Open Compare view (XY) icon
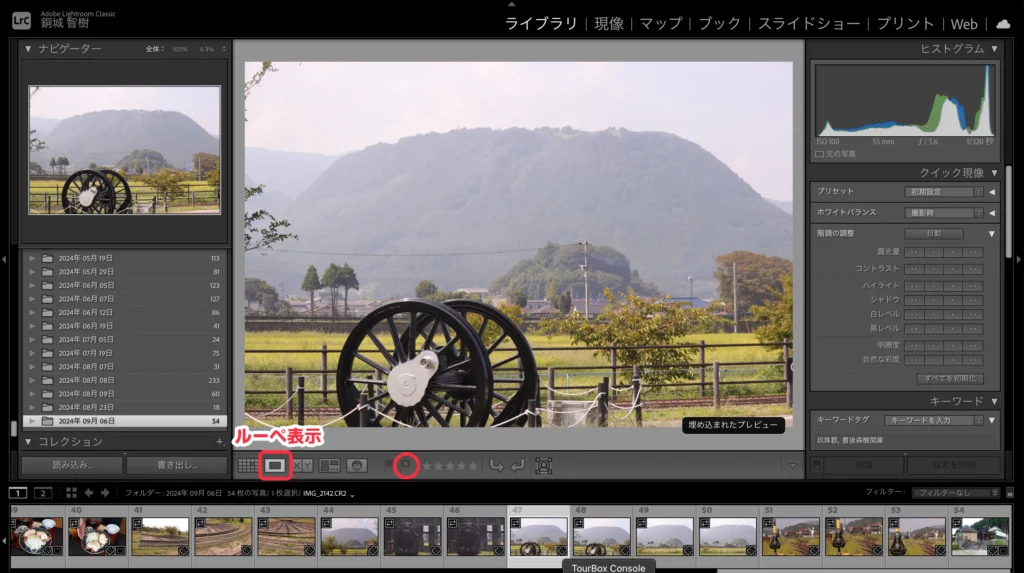Screen dimensions: 1024x573 302,465
